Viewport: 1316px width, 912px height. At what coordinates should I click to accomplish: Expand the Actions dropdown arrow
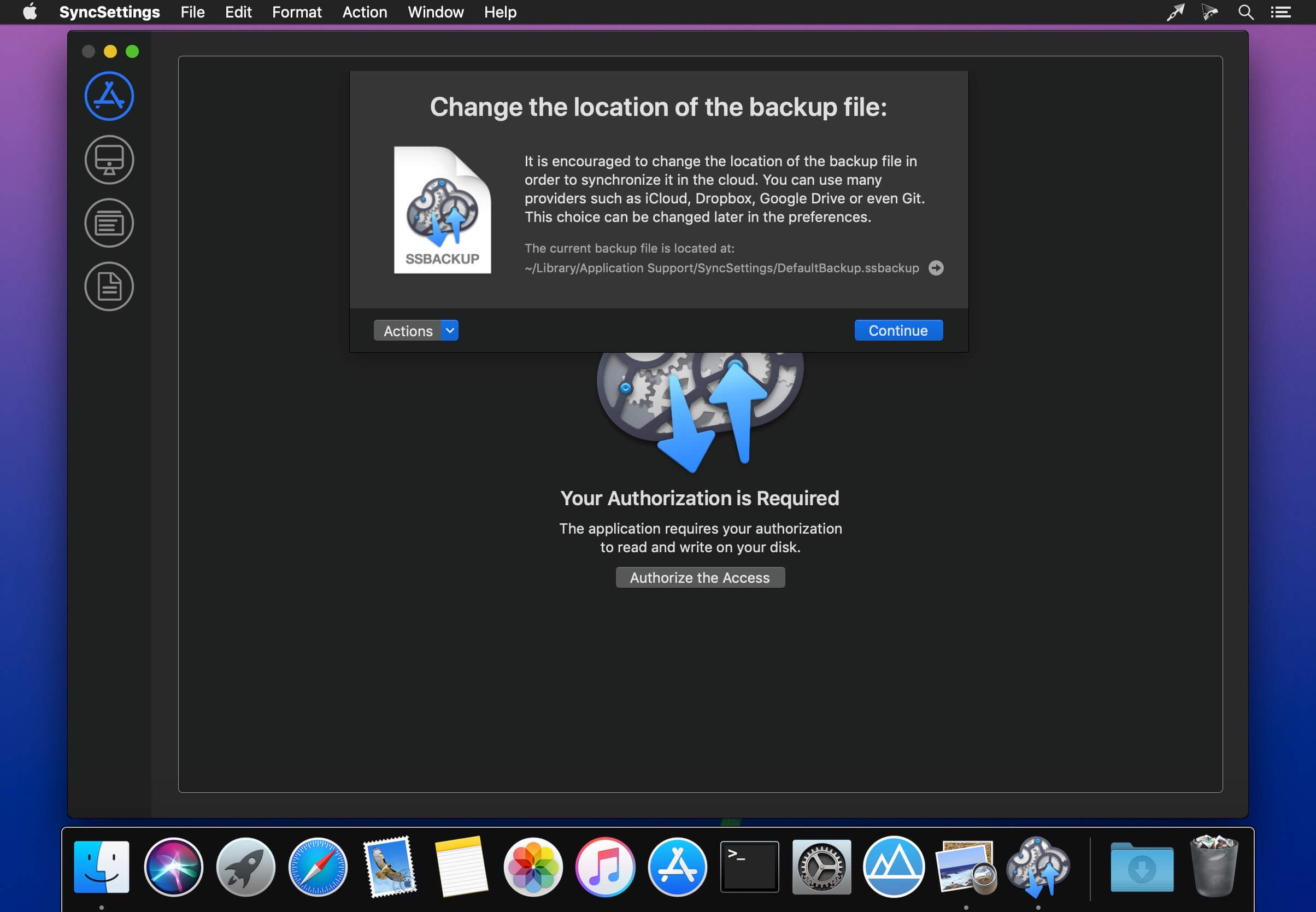tap(450, 330)
